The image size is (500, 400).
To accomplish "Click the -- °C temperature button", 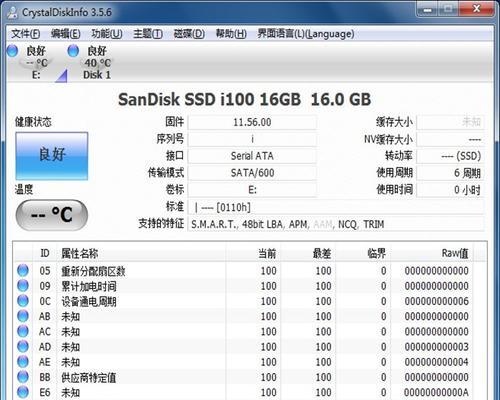I will tap(52, 215).
